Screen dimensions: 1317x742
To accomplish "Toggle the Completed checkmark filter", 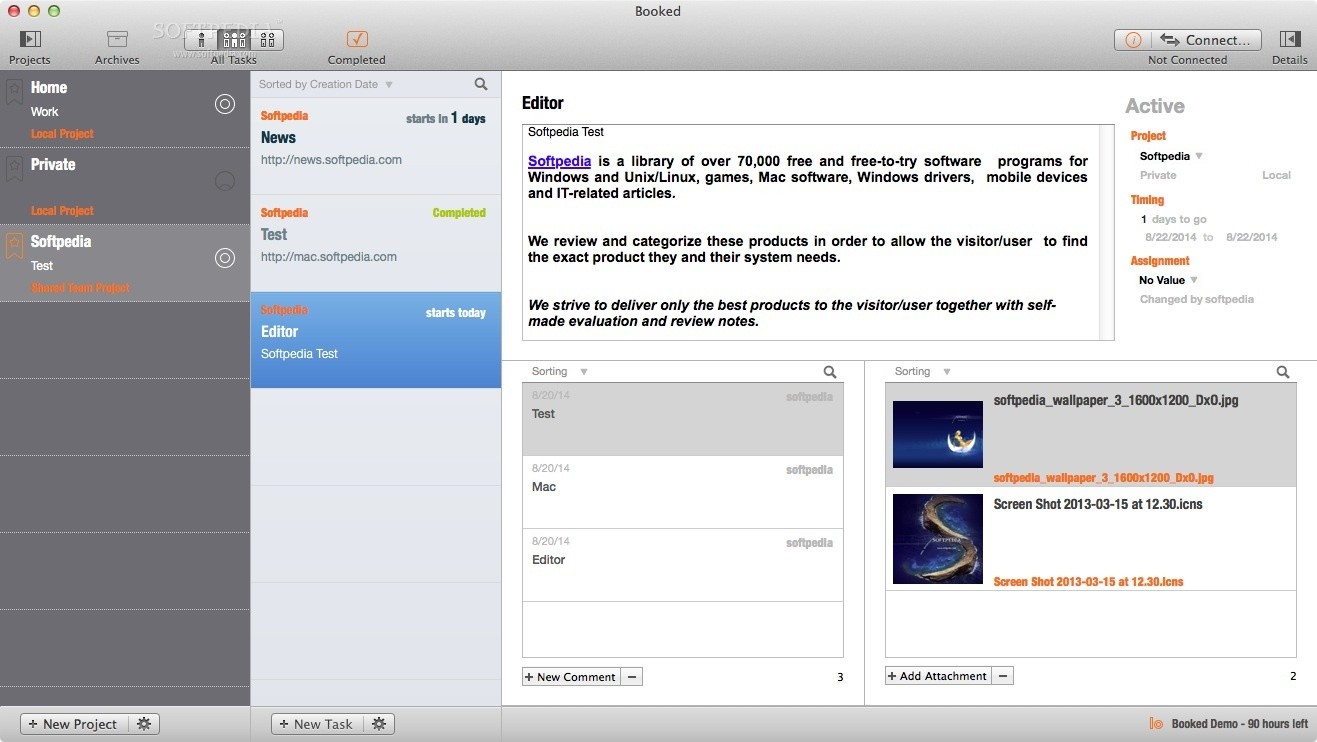I will coord(357,39).
